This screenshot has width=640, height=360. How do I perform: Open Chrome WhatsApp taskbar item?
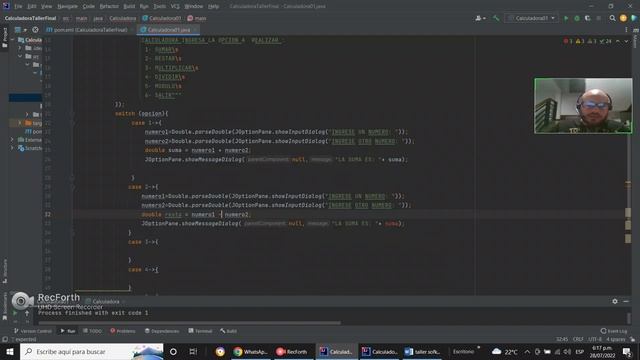(x=251, y=351)
